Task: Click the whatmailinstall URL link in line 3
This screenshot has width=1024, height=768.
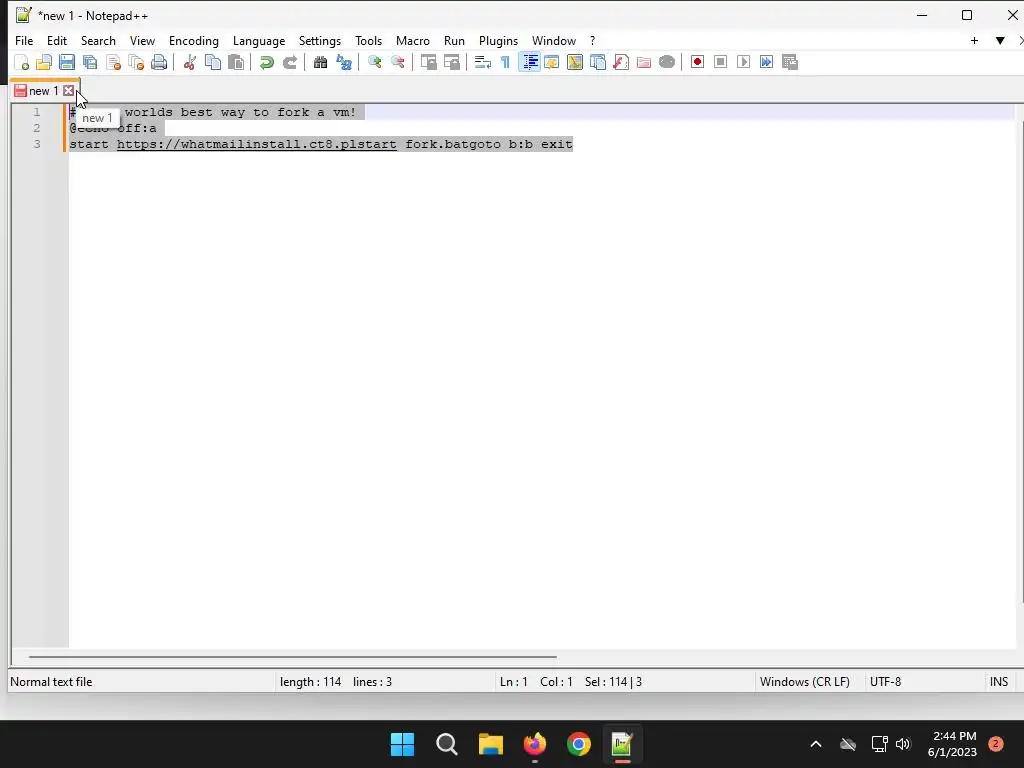Action: click(x=257, y=144)
